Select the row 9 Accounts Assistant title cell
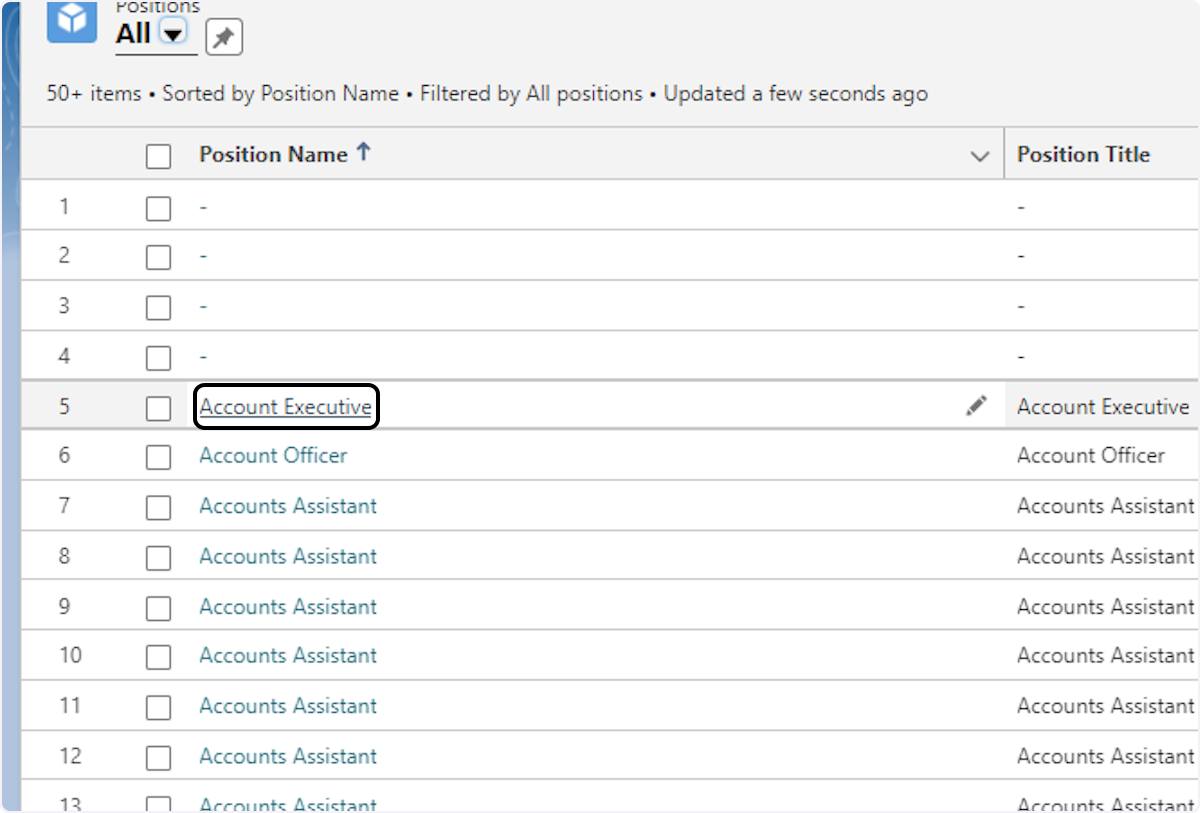Image resolution: width=1200 pixels, height=813 pixels. [x=1105, y=606]
